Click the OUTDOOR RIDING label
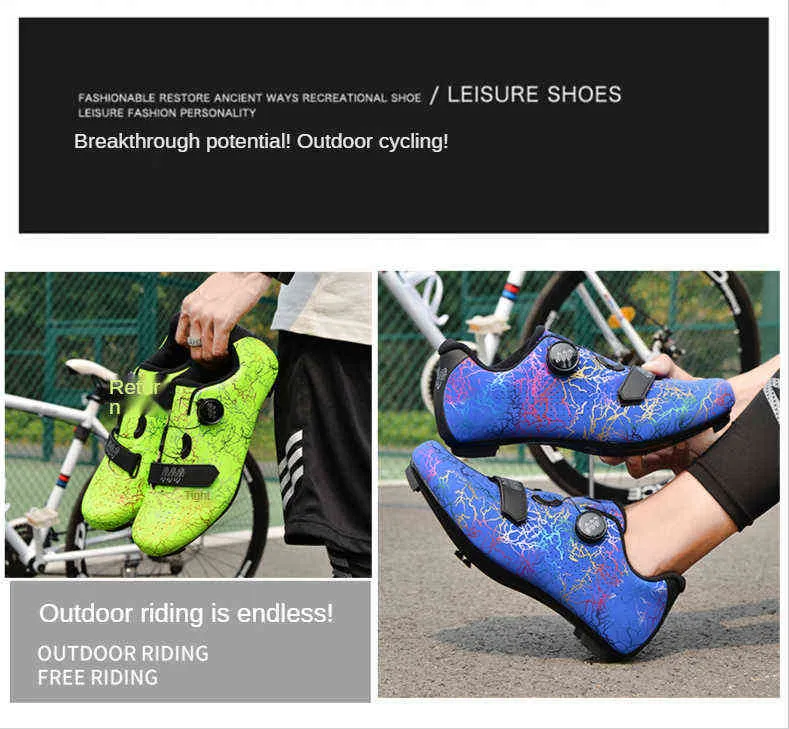Screen dimensions: 789x729 pos(123,653)
